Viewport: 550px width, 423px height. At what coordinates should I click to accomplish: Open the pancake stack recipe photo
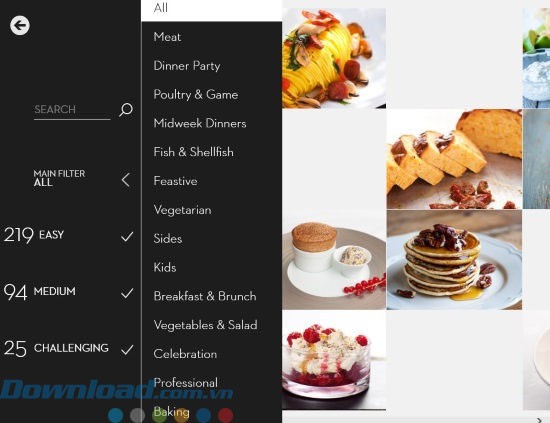(x=454, y=260)
